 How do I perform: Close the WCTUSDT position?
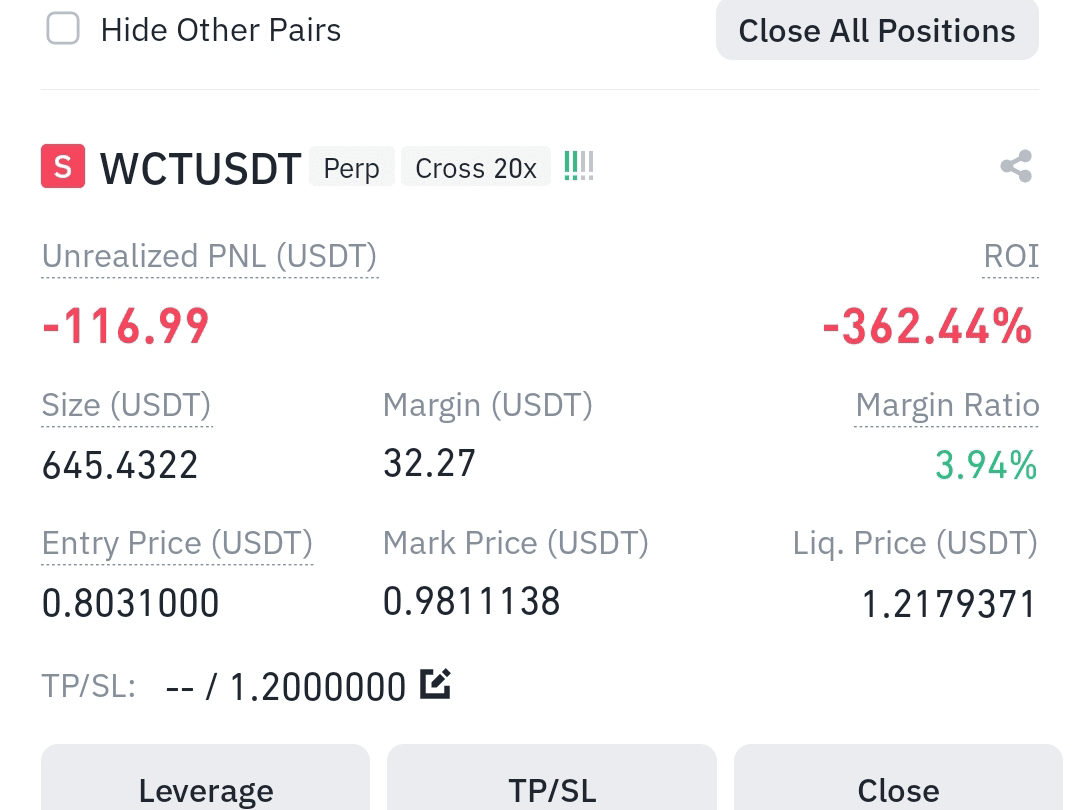click(898, 778)
